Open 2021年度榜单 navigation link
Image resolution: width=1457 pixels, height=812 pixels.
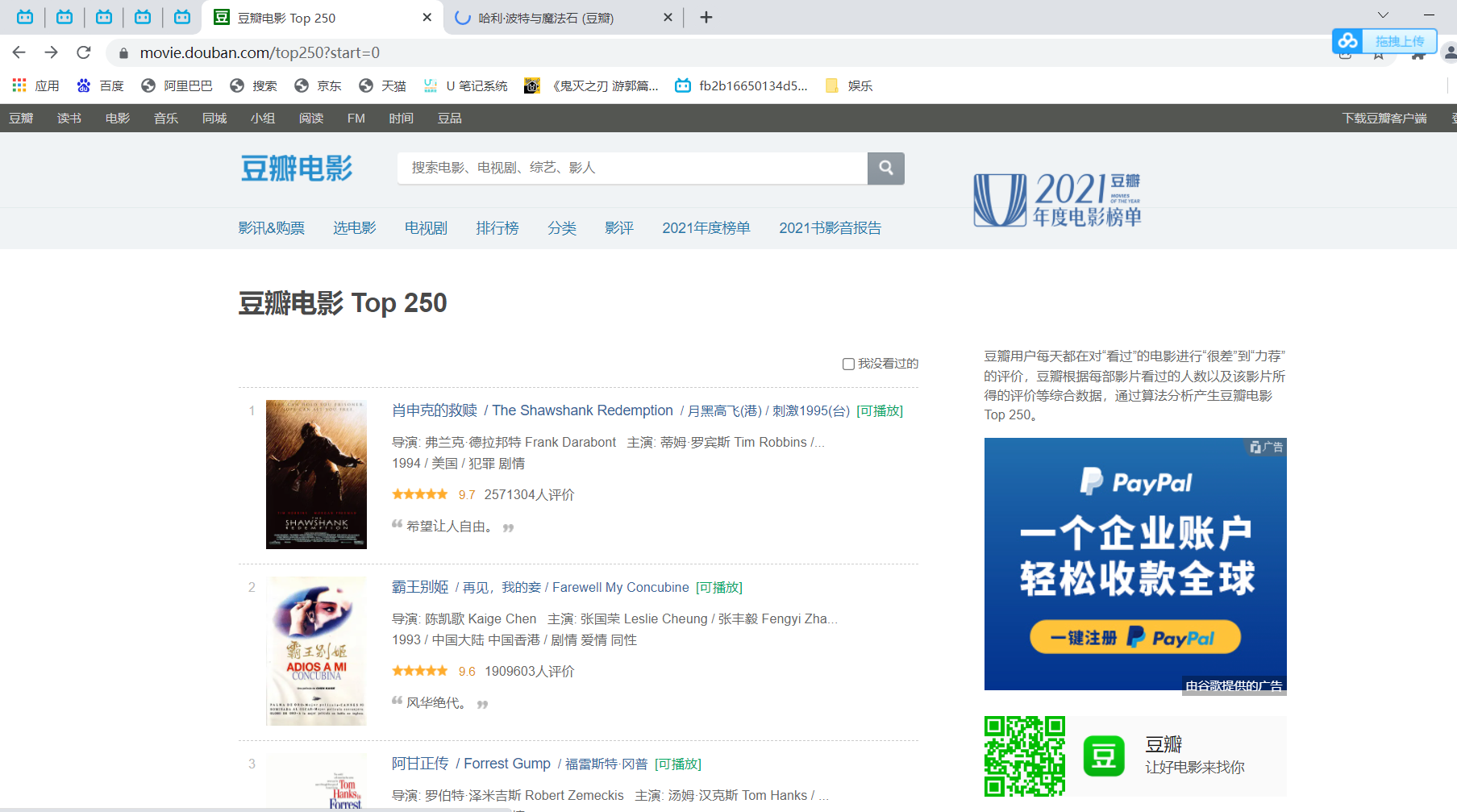click(x=706, y=228)
